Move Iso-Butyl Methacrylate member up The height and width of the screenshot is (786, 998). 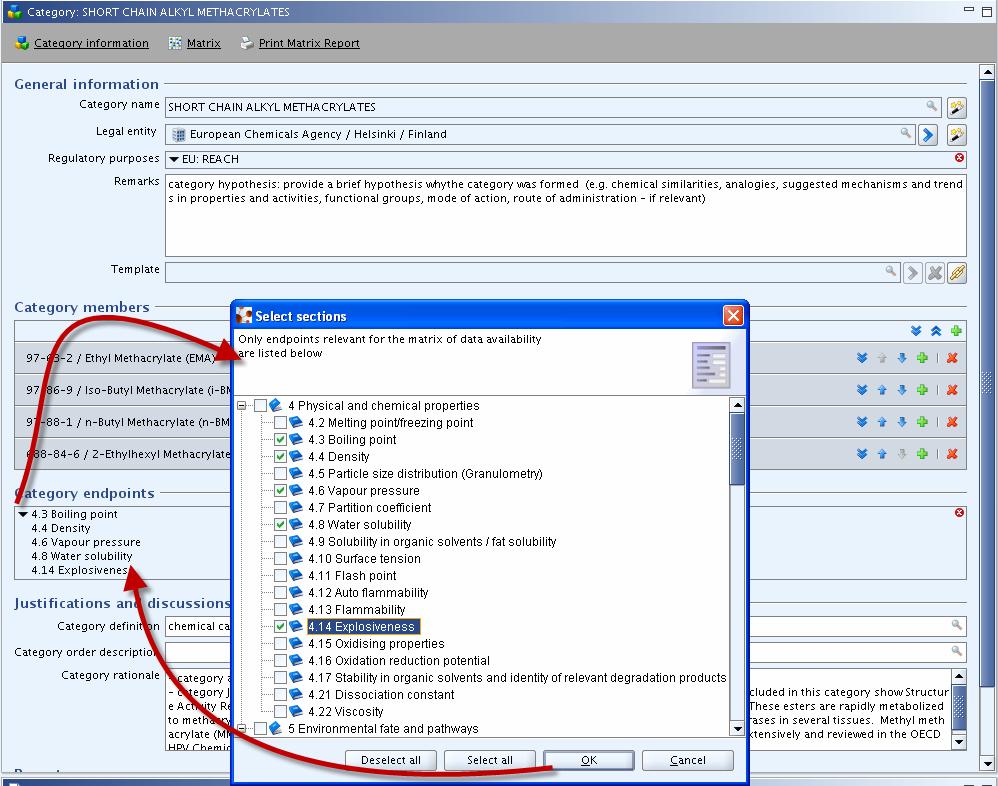[882, 389]
